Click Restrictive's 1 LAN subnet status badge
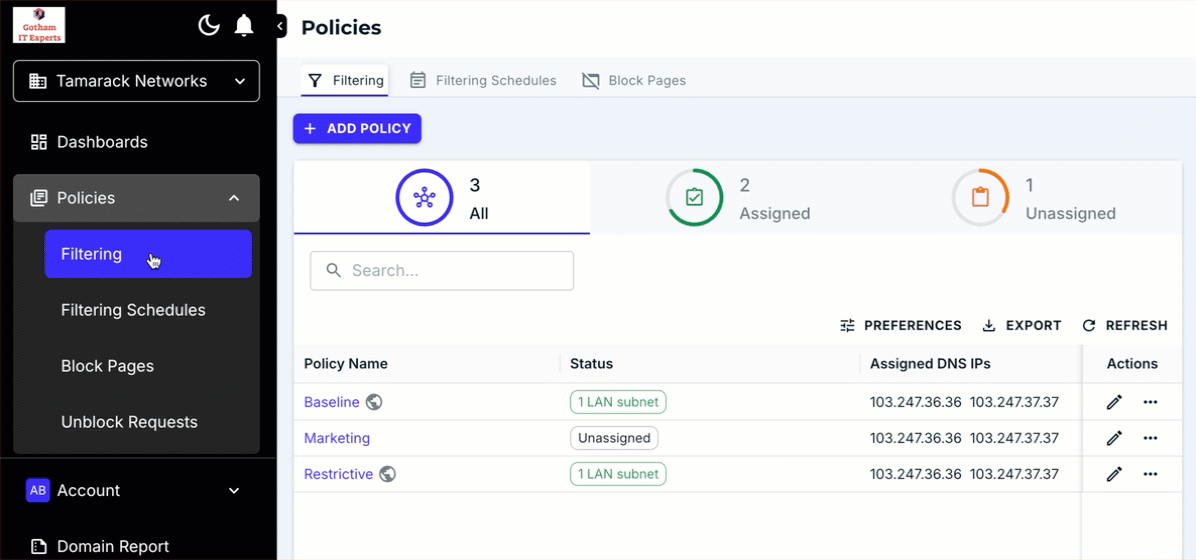 [x=618, y=474]
